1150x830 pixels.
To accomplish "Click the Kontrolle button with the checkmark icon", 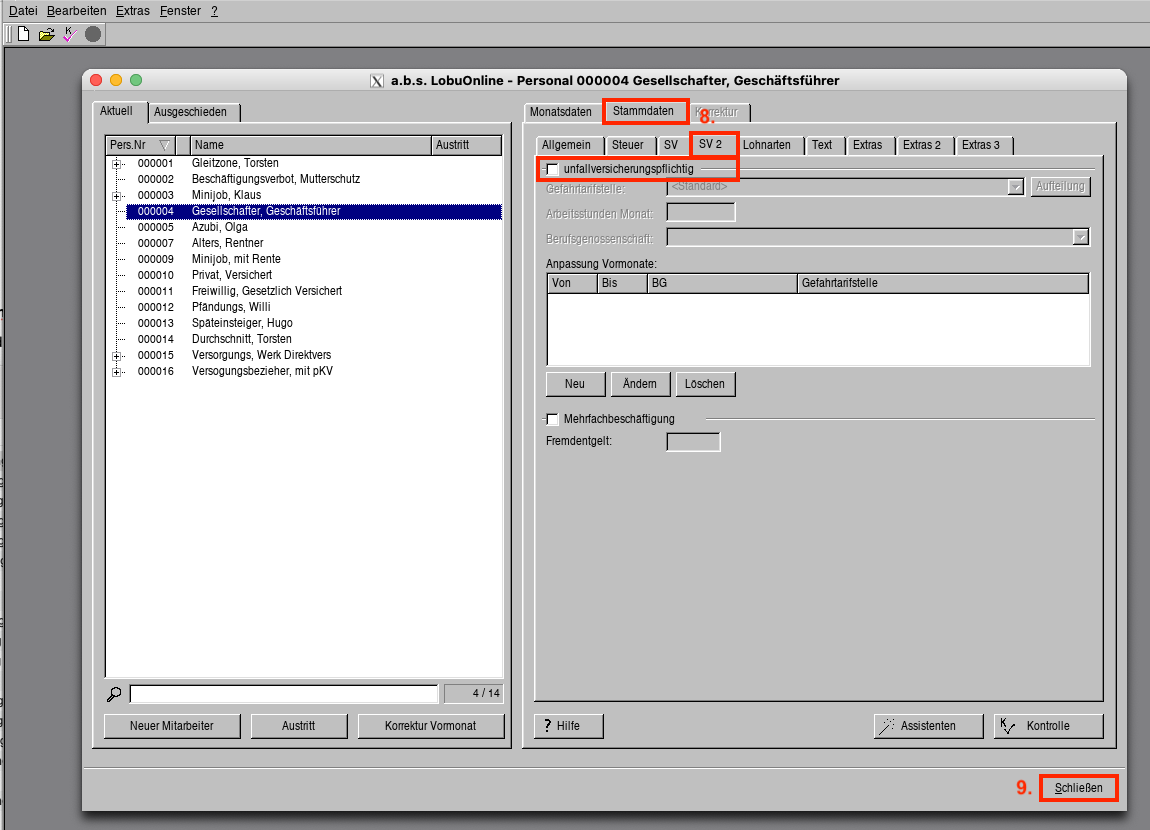I will [1048, 726].
